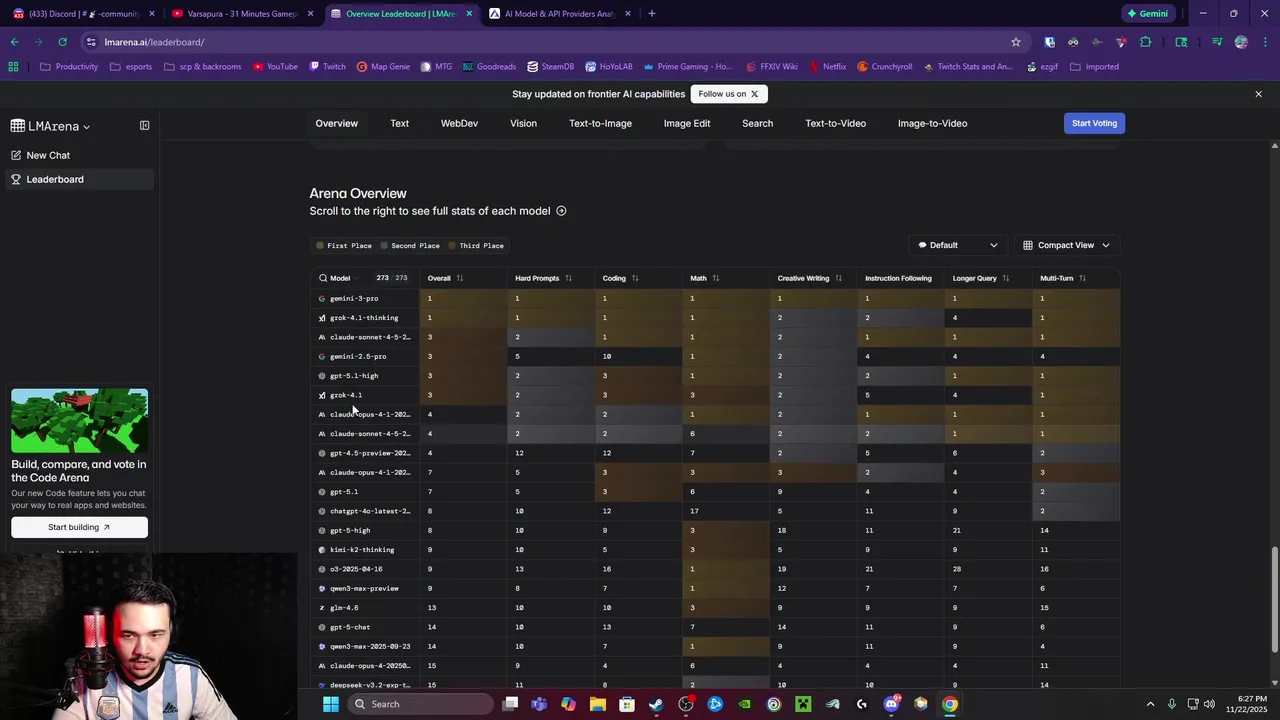This screenshot has height=720, width=1280.
Task: Click the Windows taskbar Search box
Action: point(421,704)
